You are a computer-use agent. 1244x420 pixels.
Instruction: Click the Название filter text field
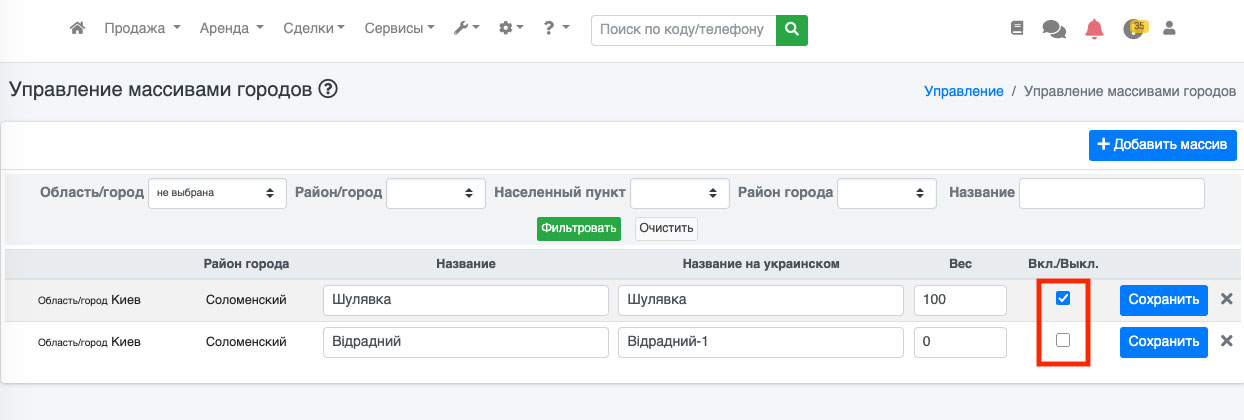tap(1111, 193)
